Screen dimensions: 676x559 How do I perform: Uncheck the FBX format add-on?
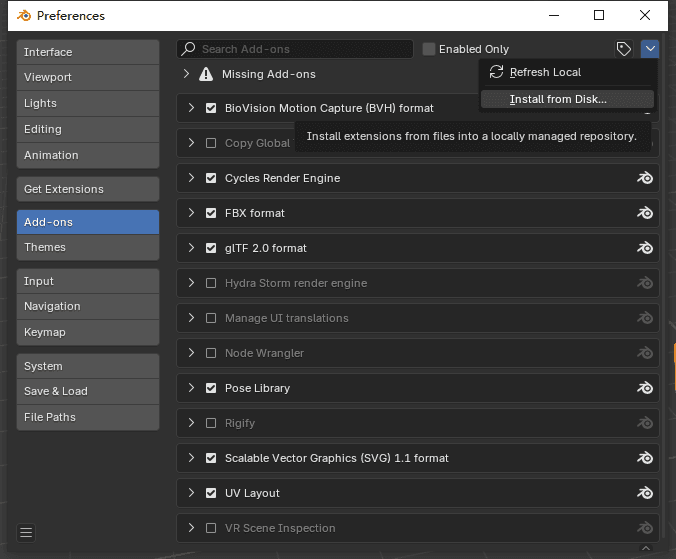pyautogui.click(x=211, y=213)
